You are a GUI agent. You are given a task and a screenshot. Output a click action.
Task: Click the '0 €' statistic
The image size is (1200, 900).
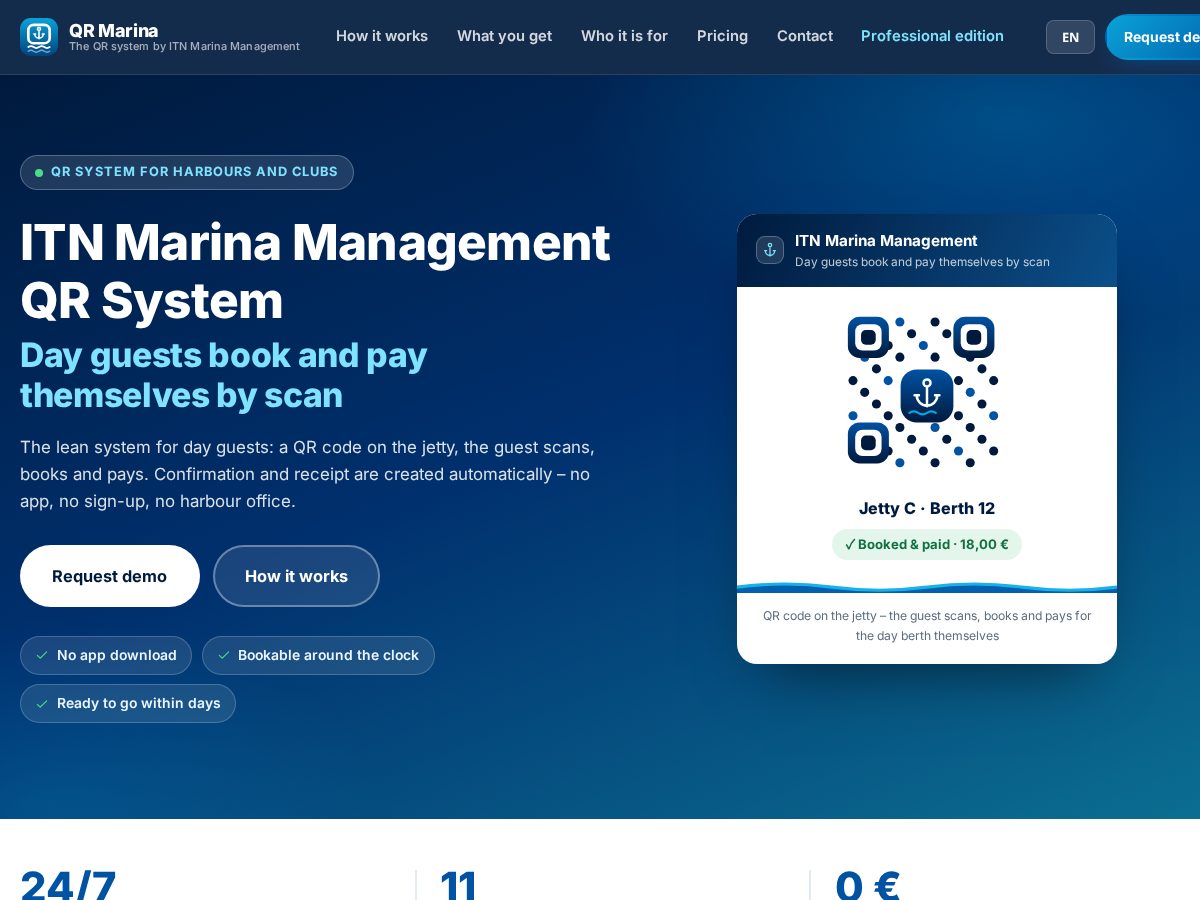pyautogui.click(x=868, y=886)
